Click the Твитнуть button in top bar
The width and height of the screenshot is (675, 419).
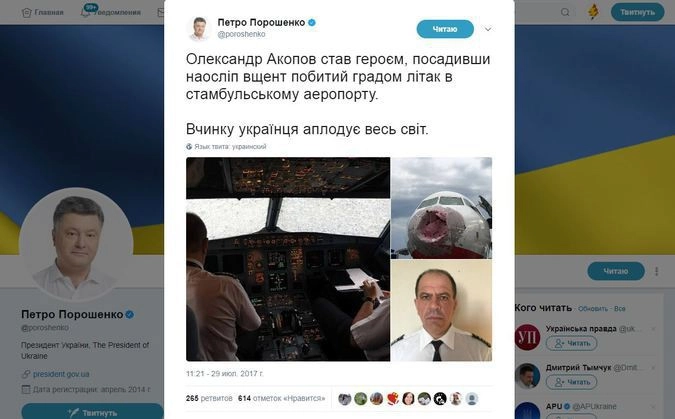click(638, 12)
